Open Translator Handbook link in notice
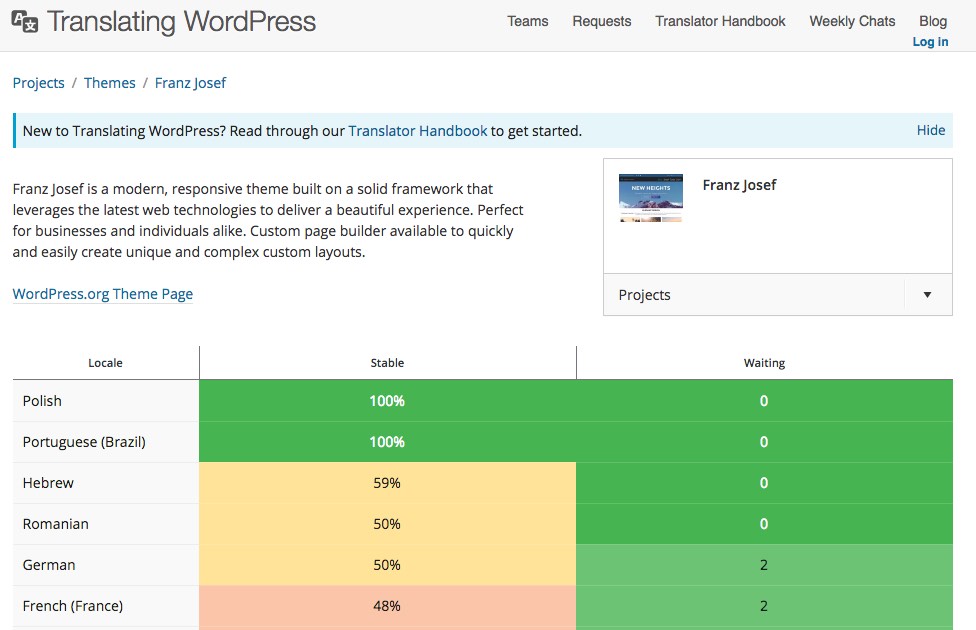The height and width of the screenshot is (630, 976). pos(418,131)
